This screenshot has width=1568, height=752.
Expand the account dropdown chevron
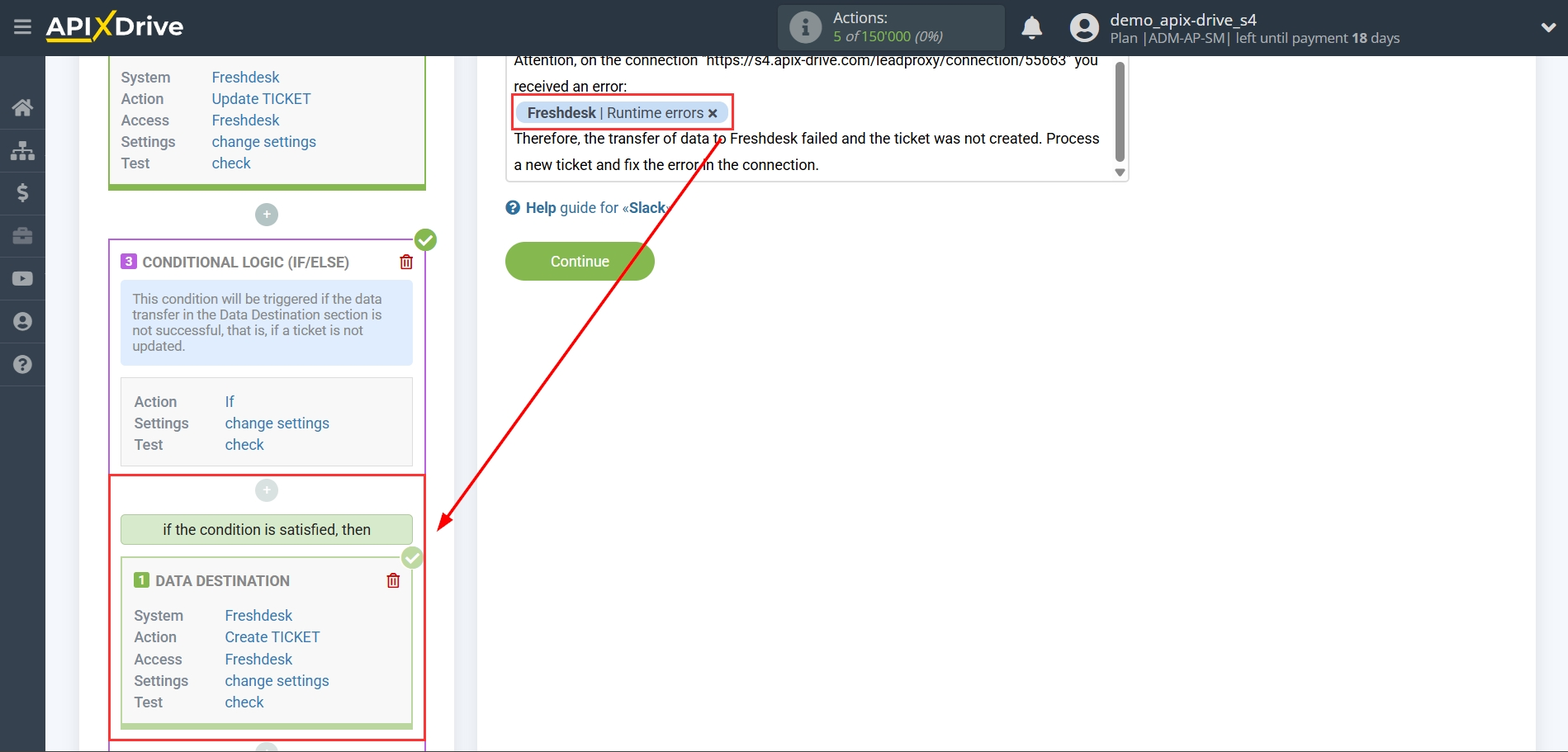1548,27
